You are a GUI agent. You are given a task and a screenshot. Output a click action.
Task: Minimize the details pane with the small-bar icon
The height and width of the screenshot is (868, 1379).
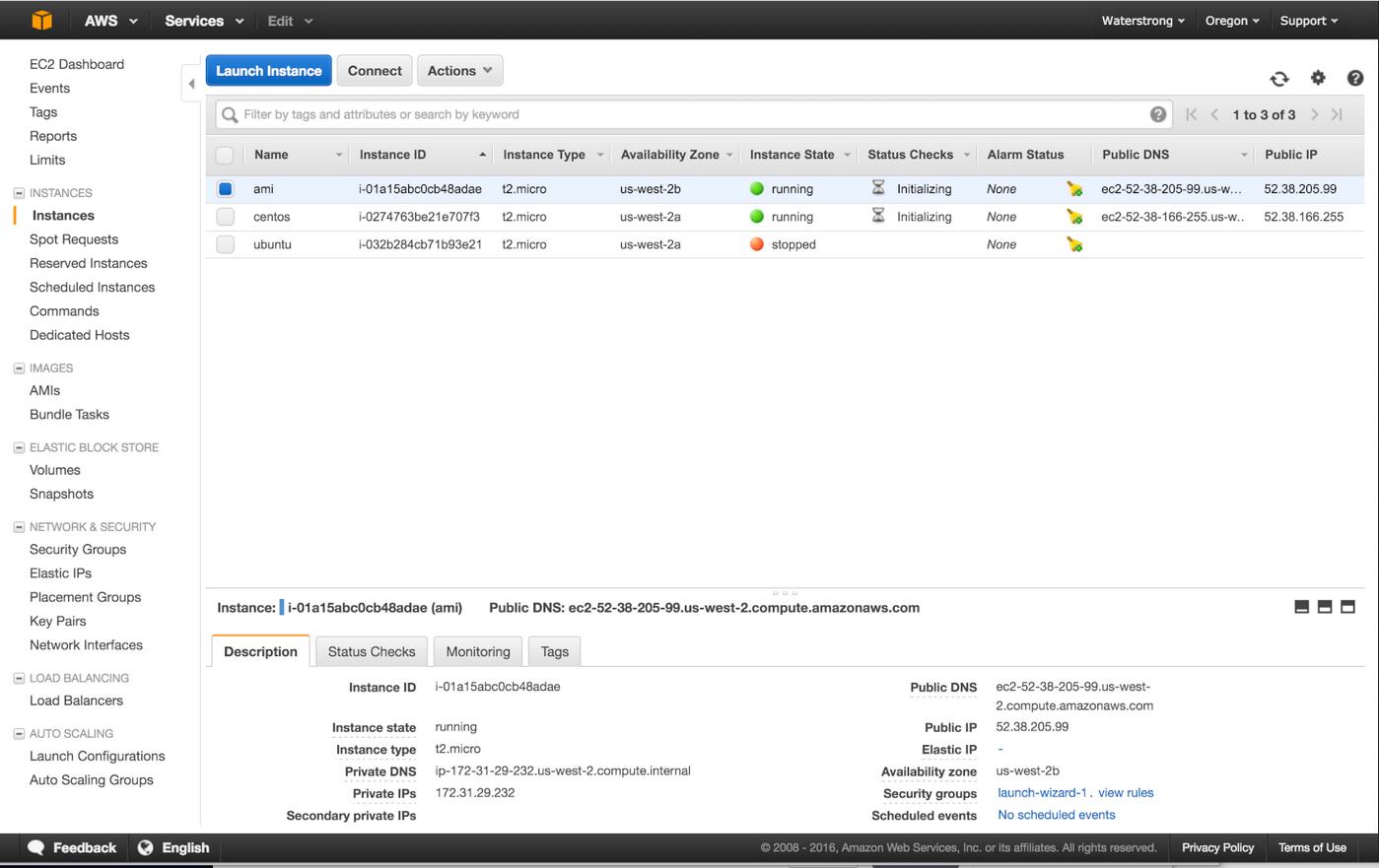point(1301,607)
